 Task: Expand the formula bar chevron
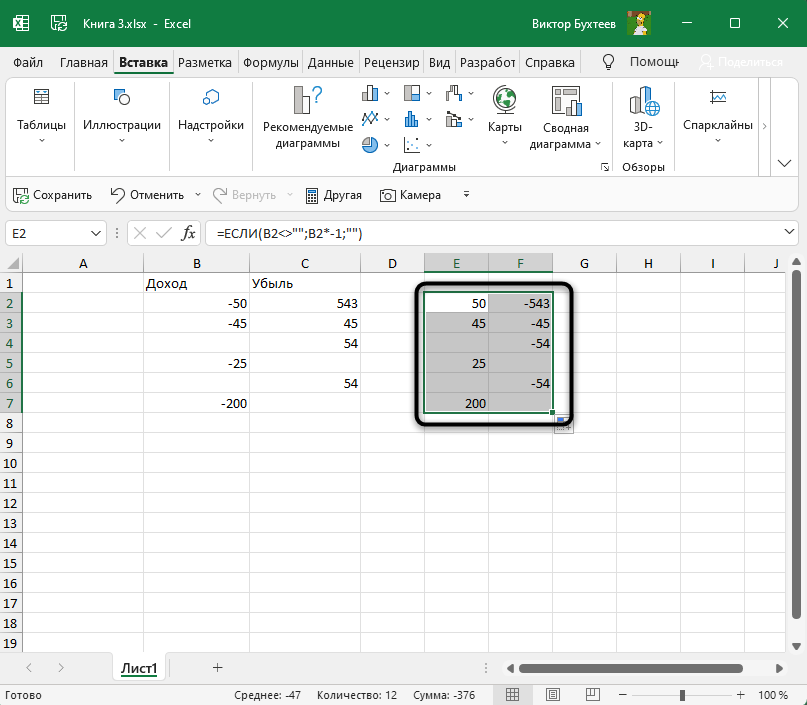[x=789, y=233]
